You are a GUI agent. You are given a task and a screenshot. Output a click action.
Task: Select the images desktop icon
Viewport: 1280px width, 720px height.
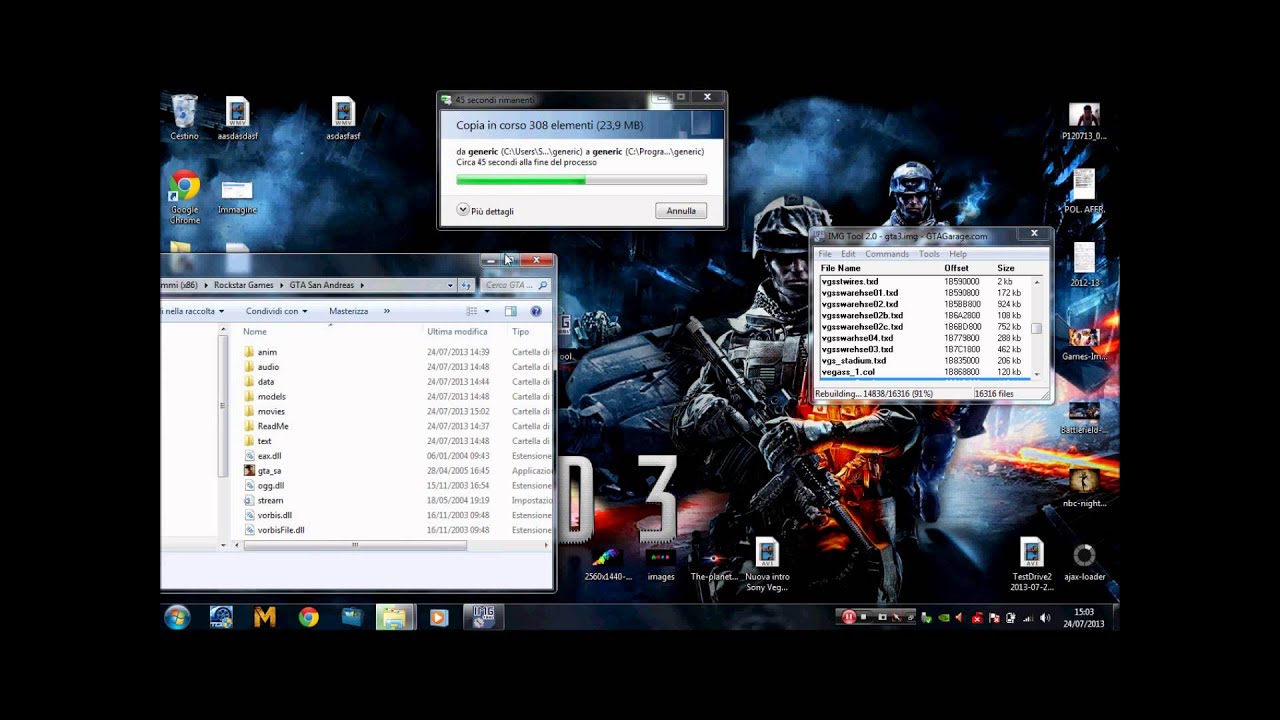coord(661,565)
